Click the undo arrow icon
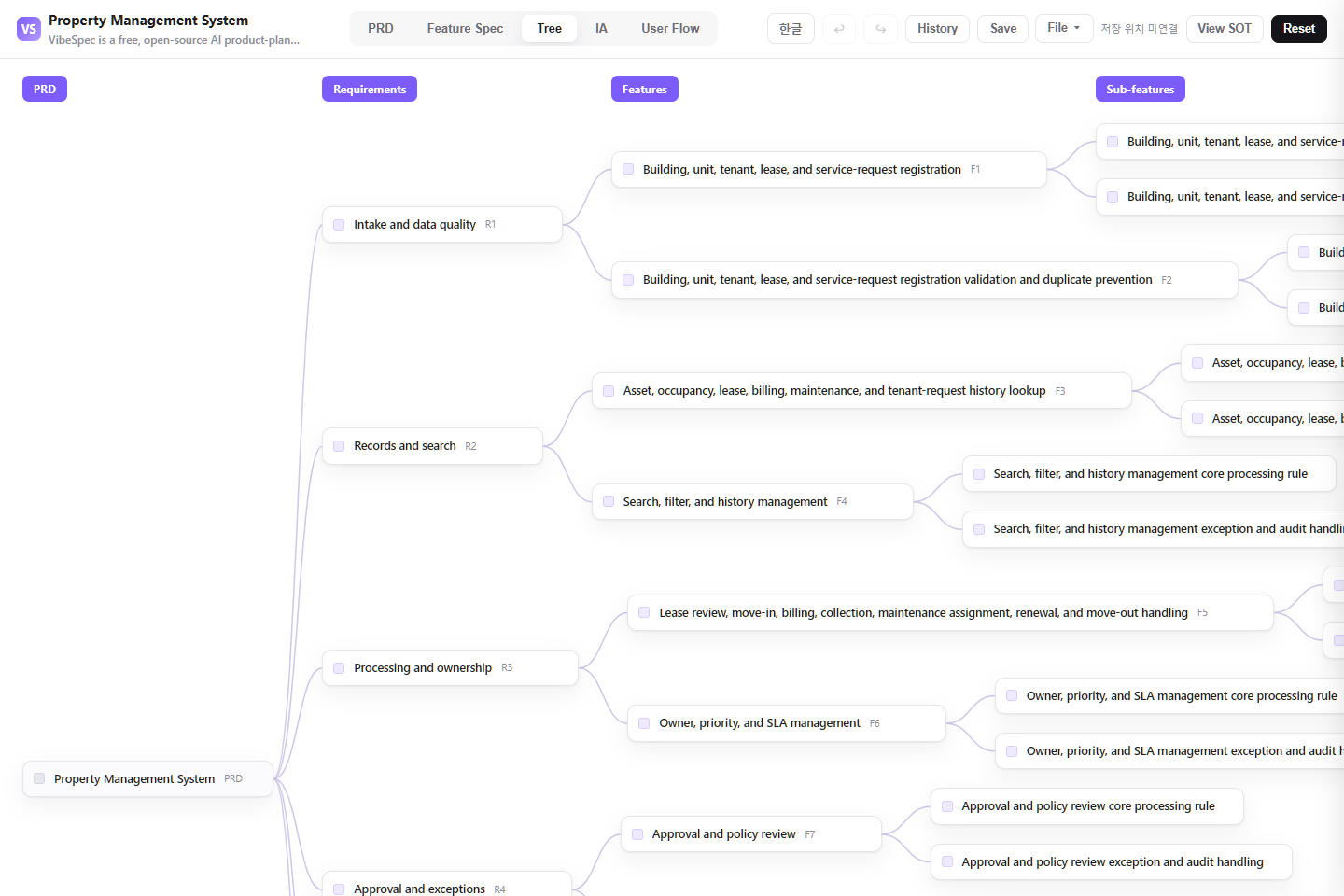1344x896 pixels. click(839, 29)
